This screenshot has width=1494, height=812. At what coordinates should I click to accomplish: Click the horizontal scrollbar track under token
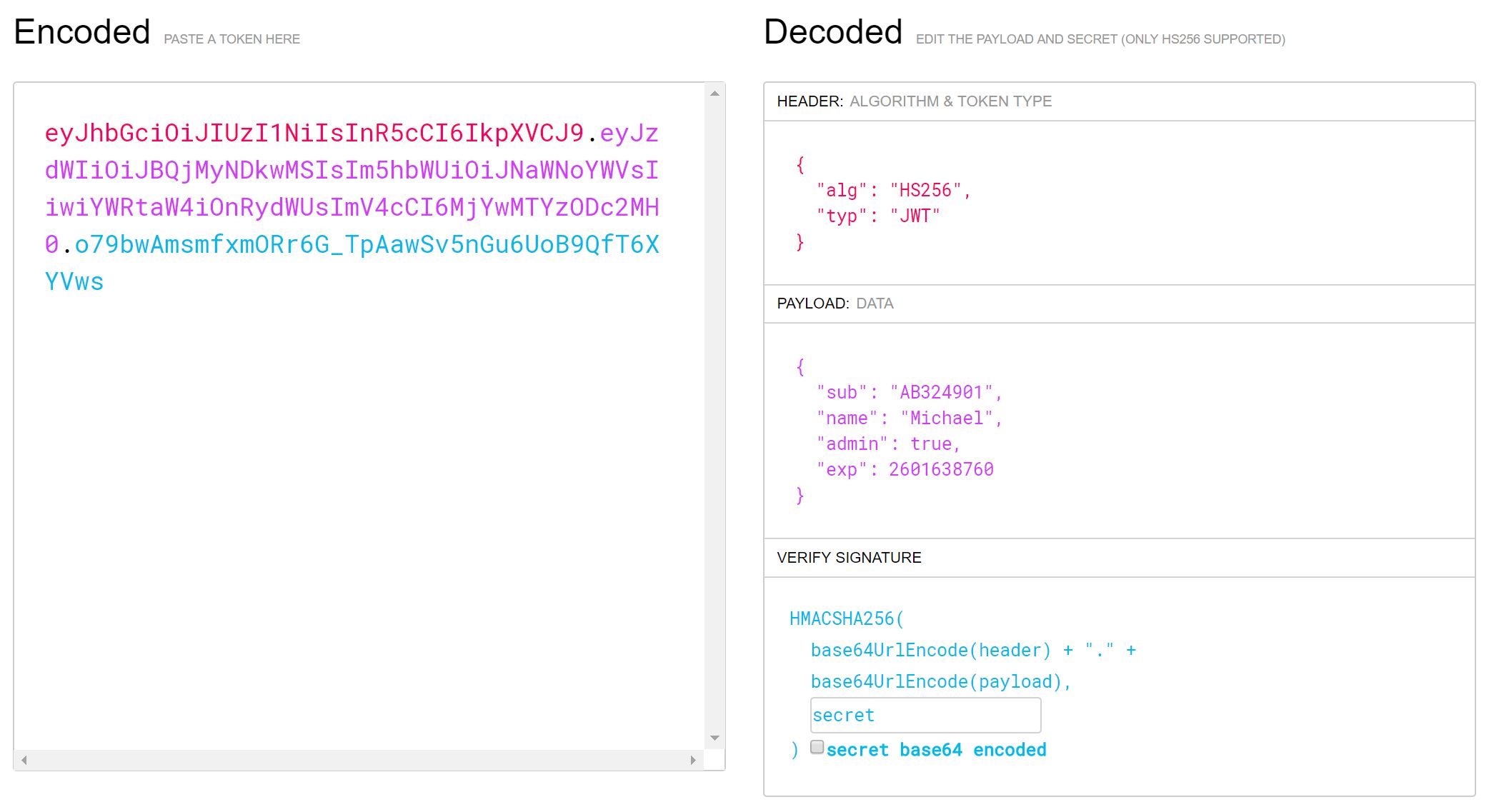coord(357,760)
